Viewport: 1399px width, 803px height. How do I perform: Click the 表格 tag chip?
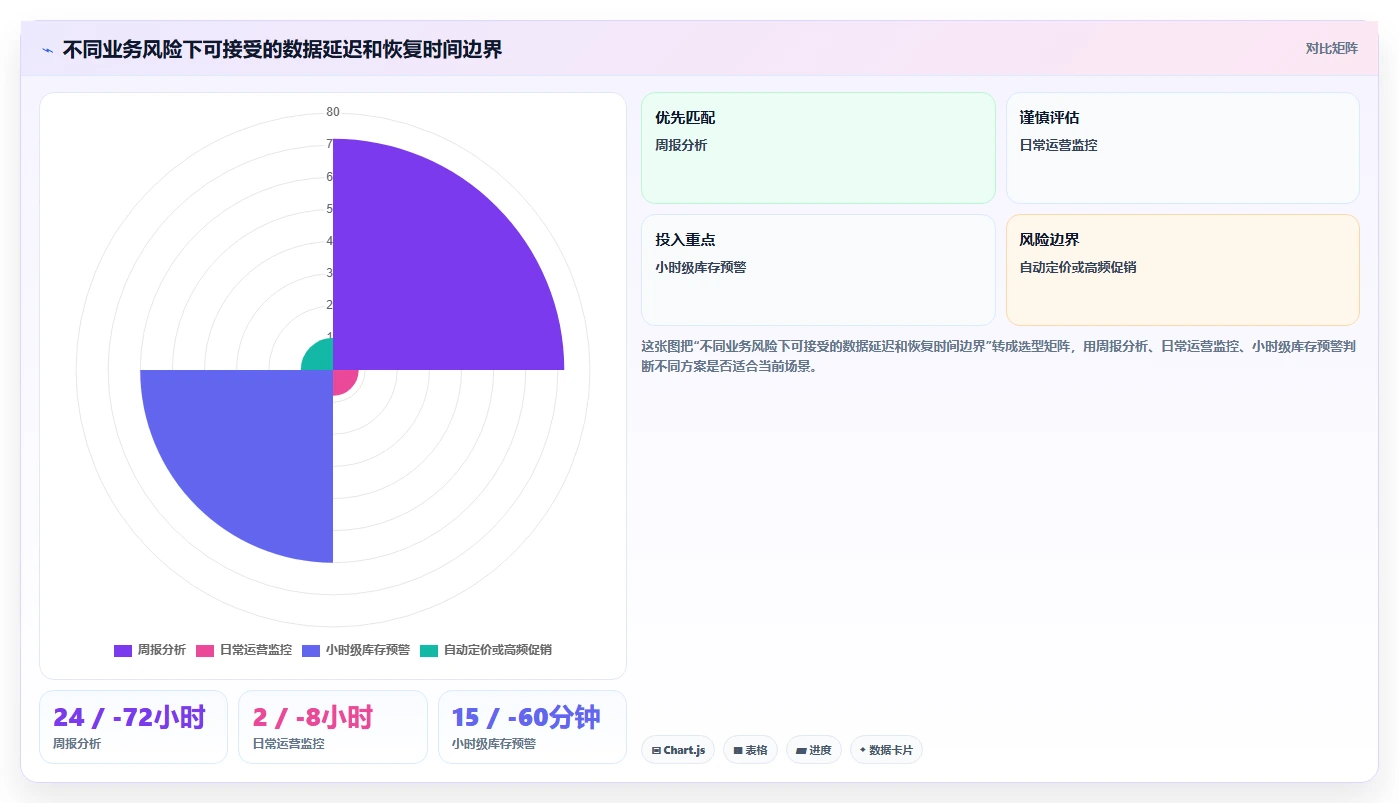tap(750, 750)
